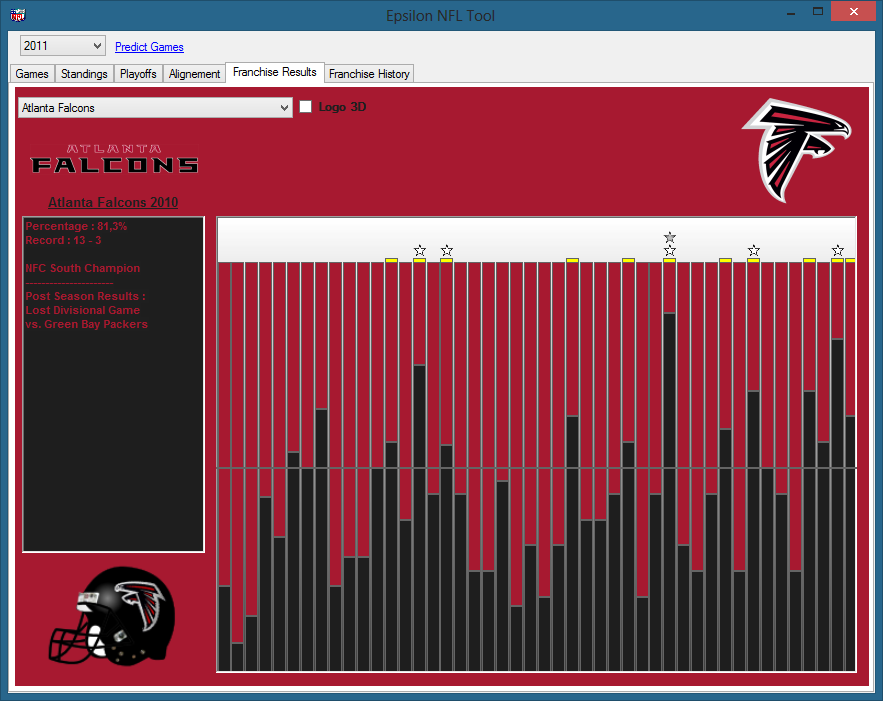Viewport: 883px width, 701px height.
Task: Click the rightmost star in the chart
Action: click(x=837, y=250)
